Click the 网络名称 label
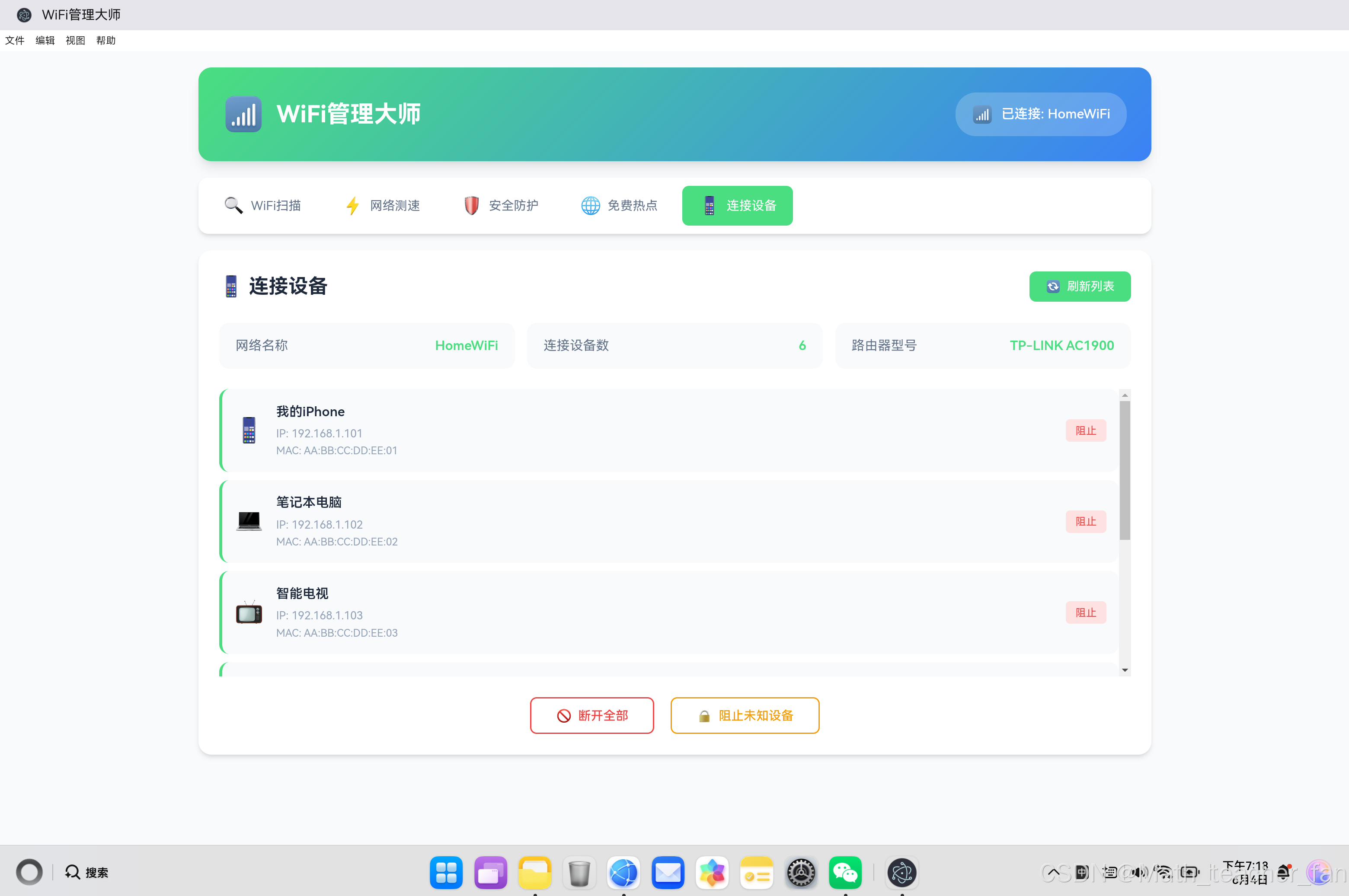Image resolution: width=1349 pixels, height=896 pixels. point(262,346)
